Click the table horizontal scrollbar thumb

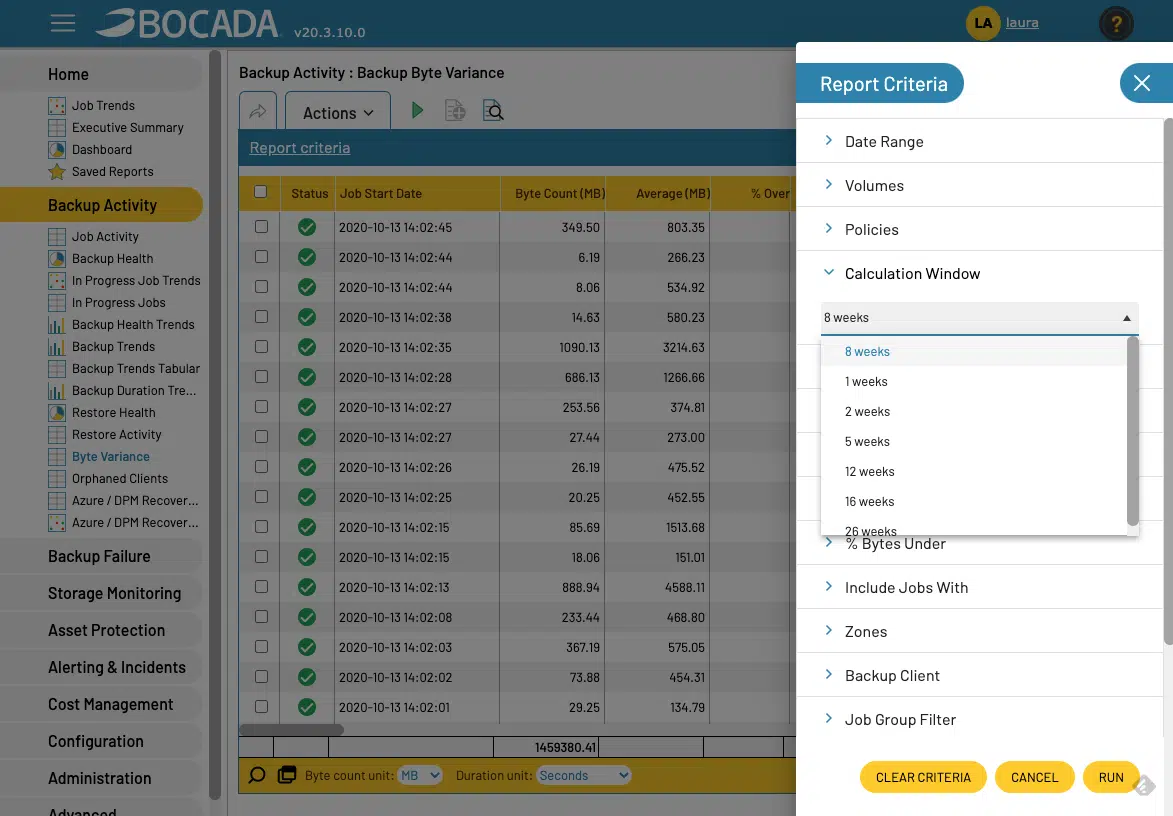pos(292,729)
